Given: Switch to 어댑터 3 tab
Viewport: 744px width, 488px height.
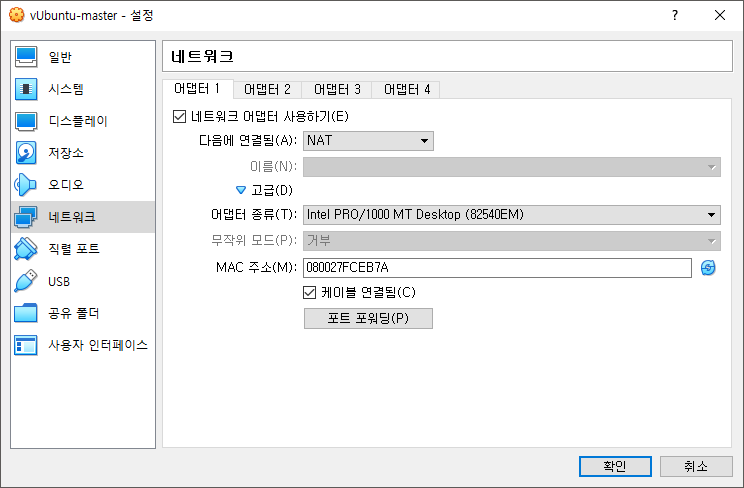Looking at the screenshot, I should [337, 89].
